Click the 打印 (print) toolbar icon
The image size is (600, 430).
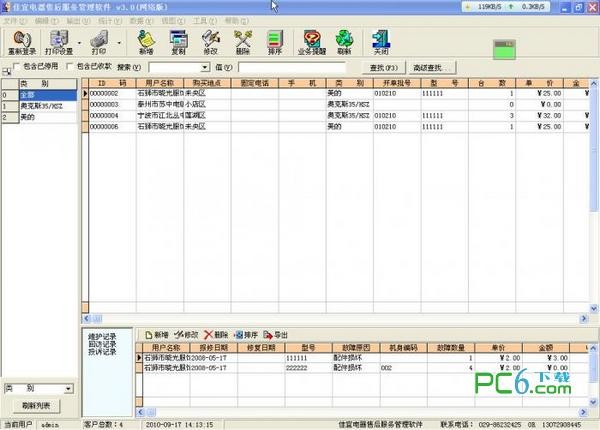(x=99, y=42)
